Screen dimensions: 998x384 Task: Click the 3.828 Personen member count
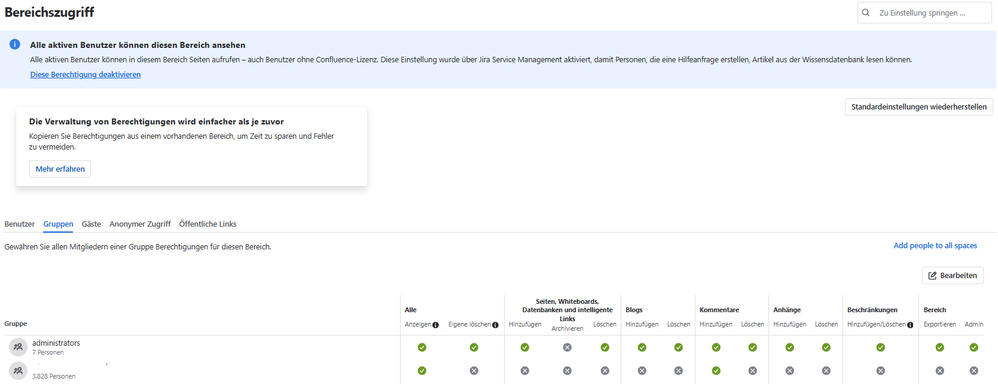point(53,376)
